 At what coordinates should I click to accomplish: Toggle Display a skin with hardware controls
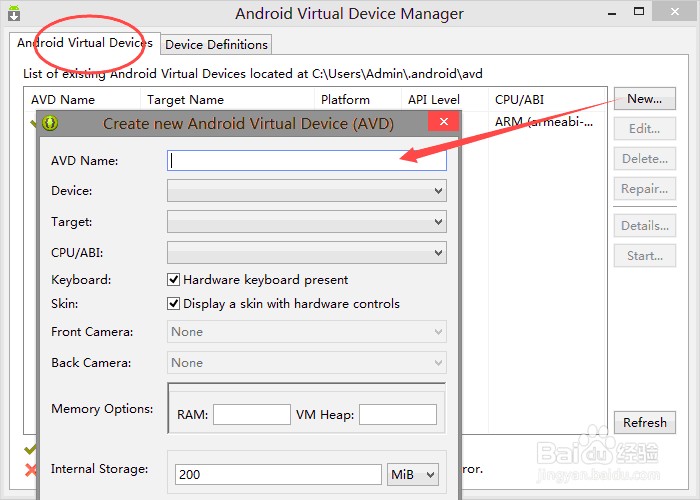[173, 304]
